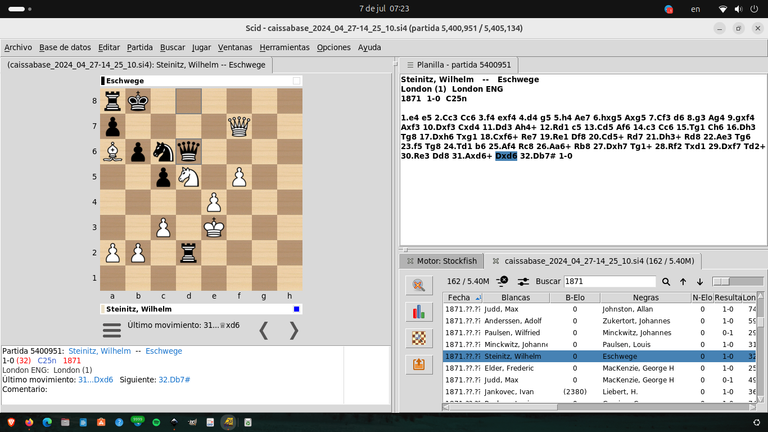Click the game list position slider
Image resolution: width=768 pixels, height=432 pixels.
[x=738, y=281]
